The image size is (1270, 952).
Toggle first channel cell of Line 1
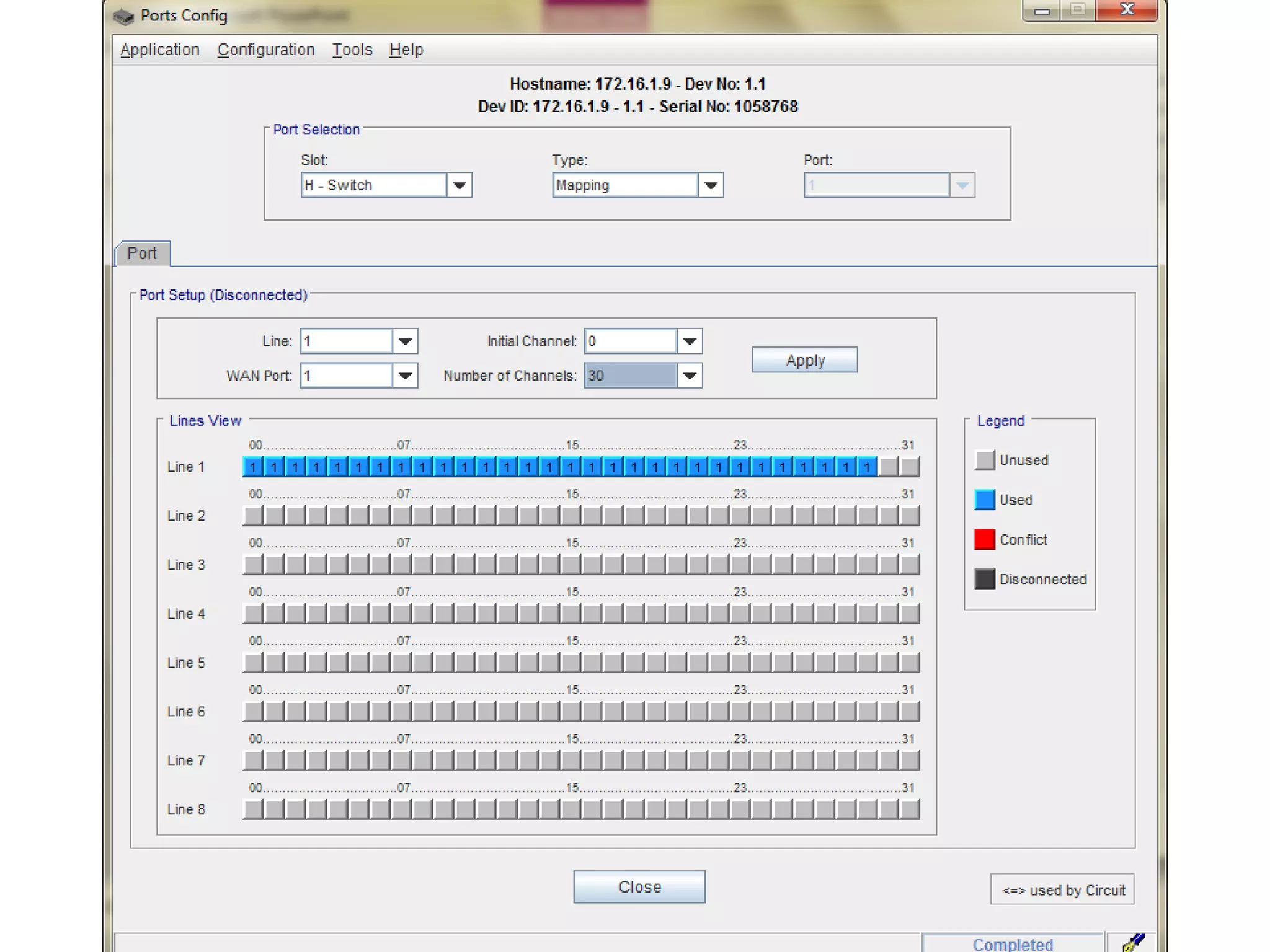coord(253,467)
